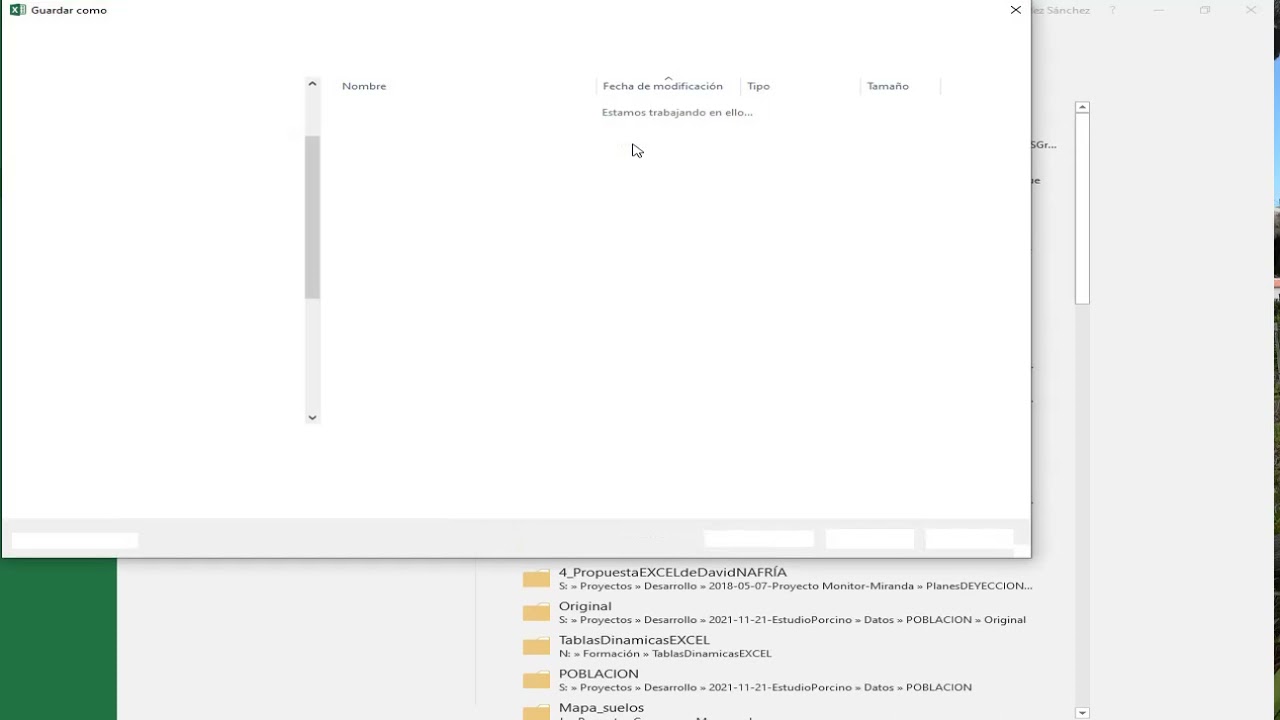The height and width of the screenshot is (720, 1280).
Task: Open the 4_PropuestaEXCELdeDavidNAFRÍA folder in Excel
Action: tap(778, 579)
